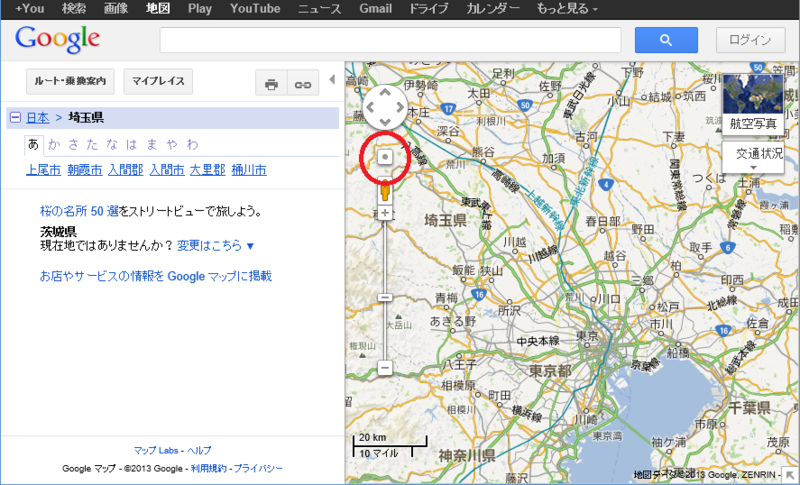Screen dimensions: 800x485
Task: Open the マップ Labs link
Action: tap(156, 450)
